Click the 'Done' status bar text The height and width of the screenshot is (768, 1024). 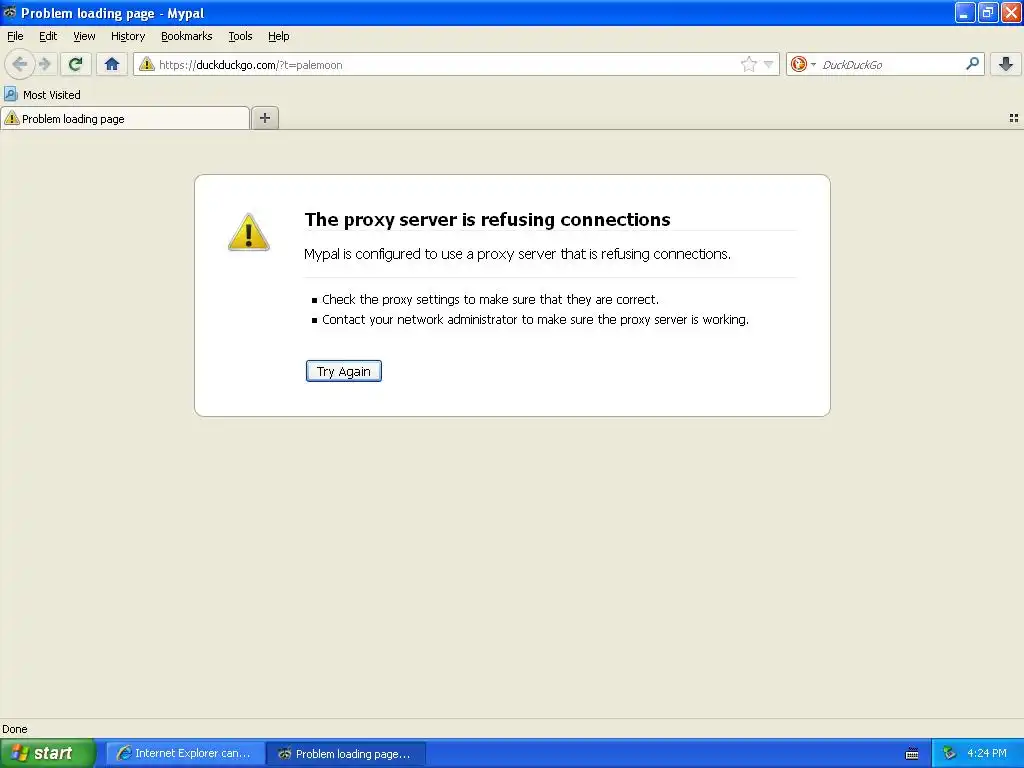15,729
